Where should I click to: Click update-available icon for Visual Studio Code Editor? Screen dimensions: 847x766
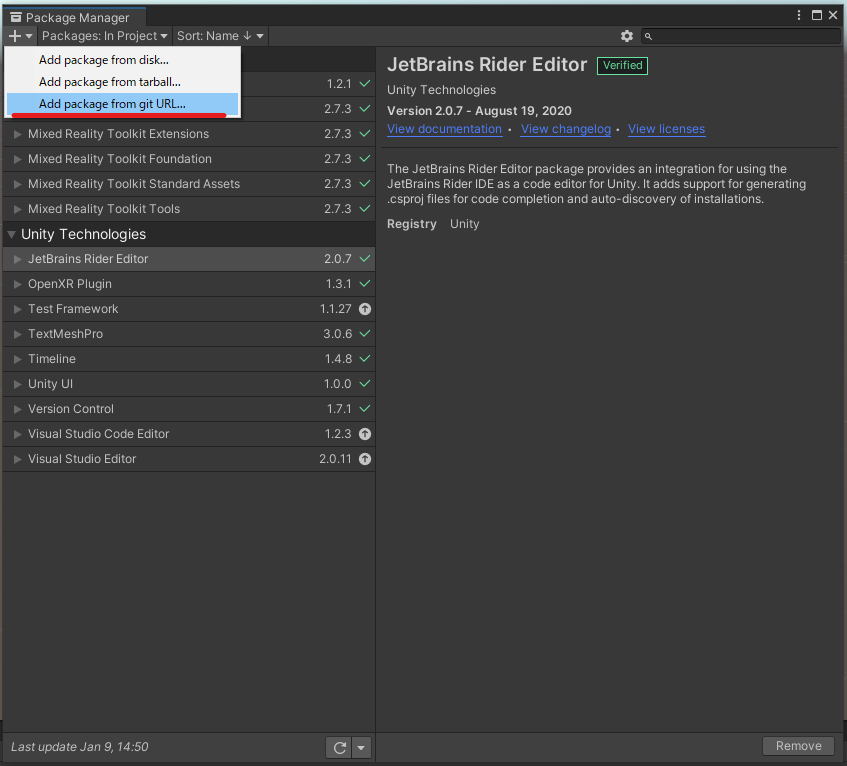coord(365,434)
